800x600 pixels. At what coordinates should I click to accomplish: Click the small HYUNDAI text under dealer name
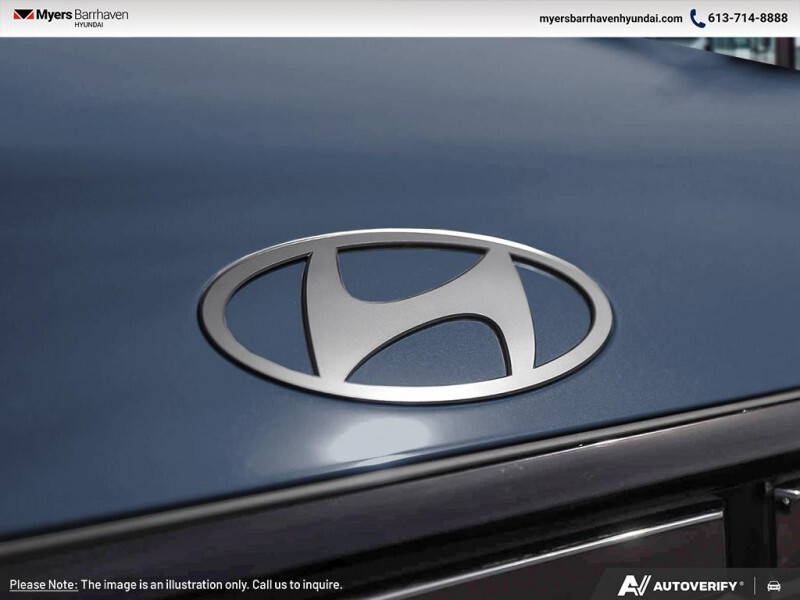tap(88, 25)
